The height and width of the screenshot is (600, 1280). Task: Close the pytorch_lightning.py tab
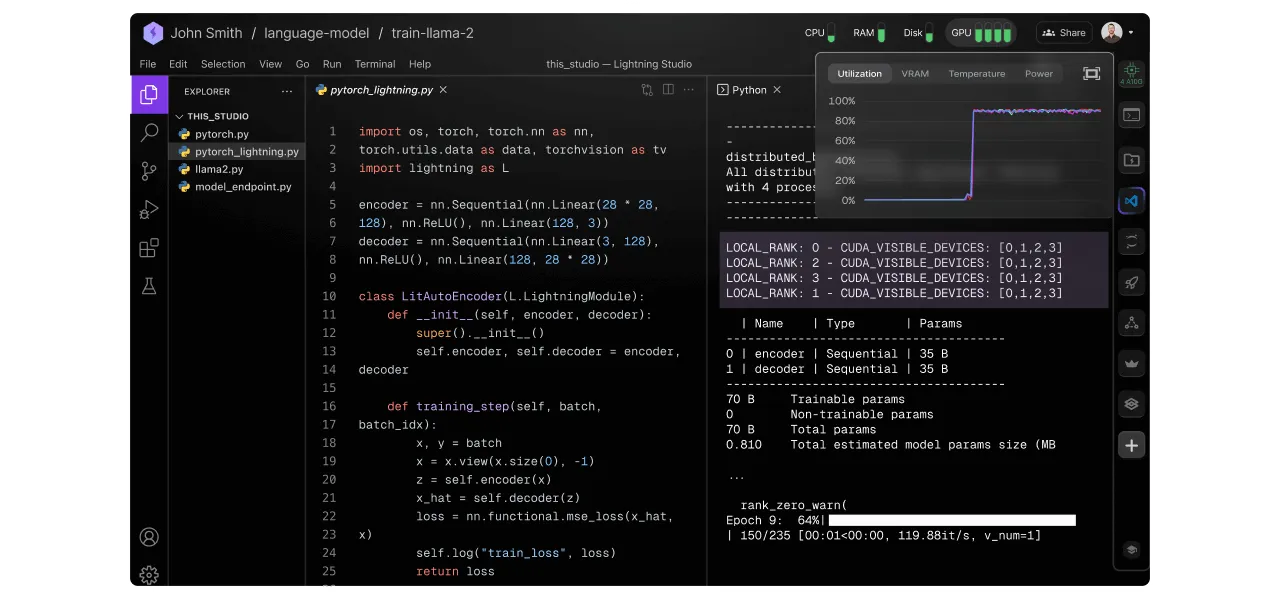click(443, 90)
